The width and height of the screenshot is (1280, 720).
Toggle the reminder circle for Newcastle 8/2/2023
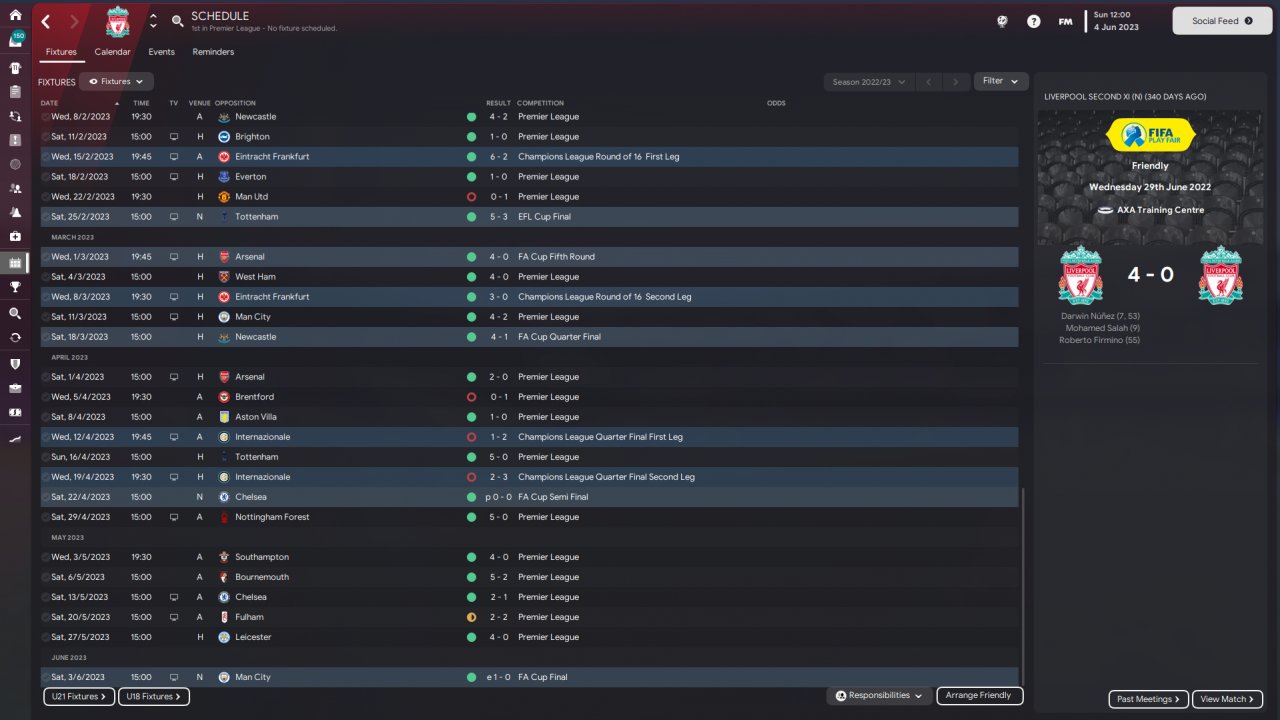click(45, 117)
